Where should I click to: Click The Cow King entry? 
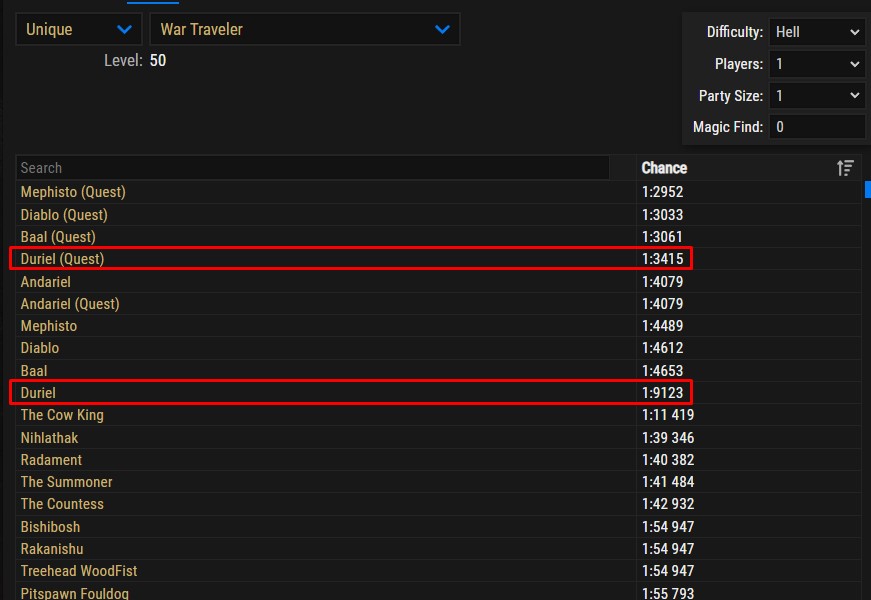(x=62, y=415)
